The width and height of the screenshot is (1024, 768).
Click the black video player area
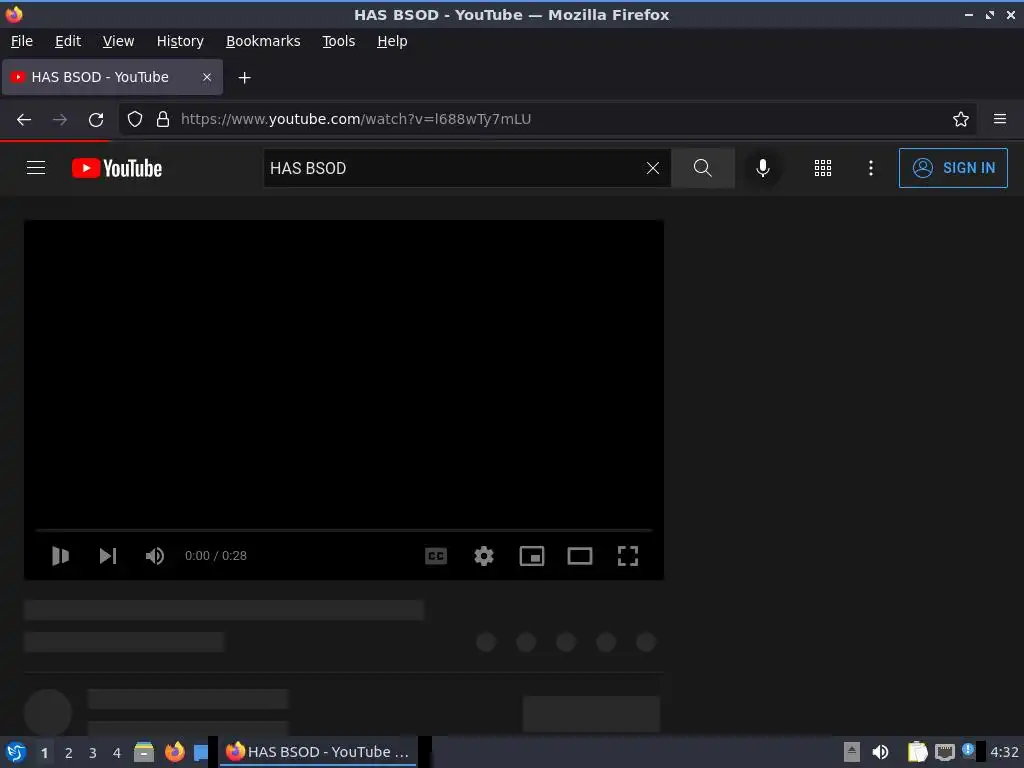pyautogui.click(x=344, y=372)
